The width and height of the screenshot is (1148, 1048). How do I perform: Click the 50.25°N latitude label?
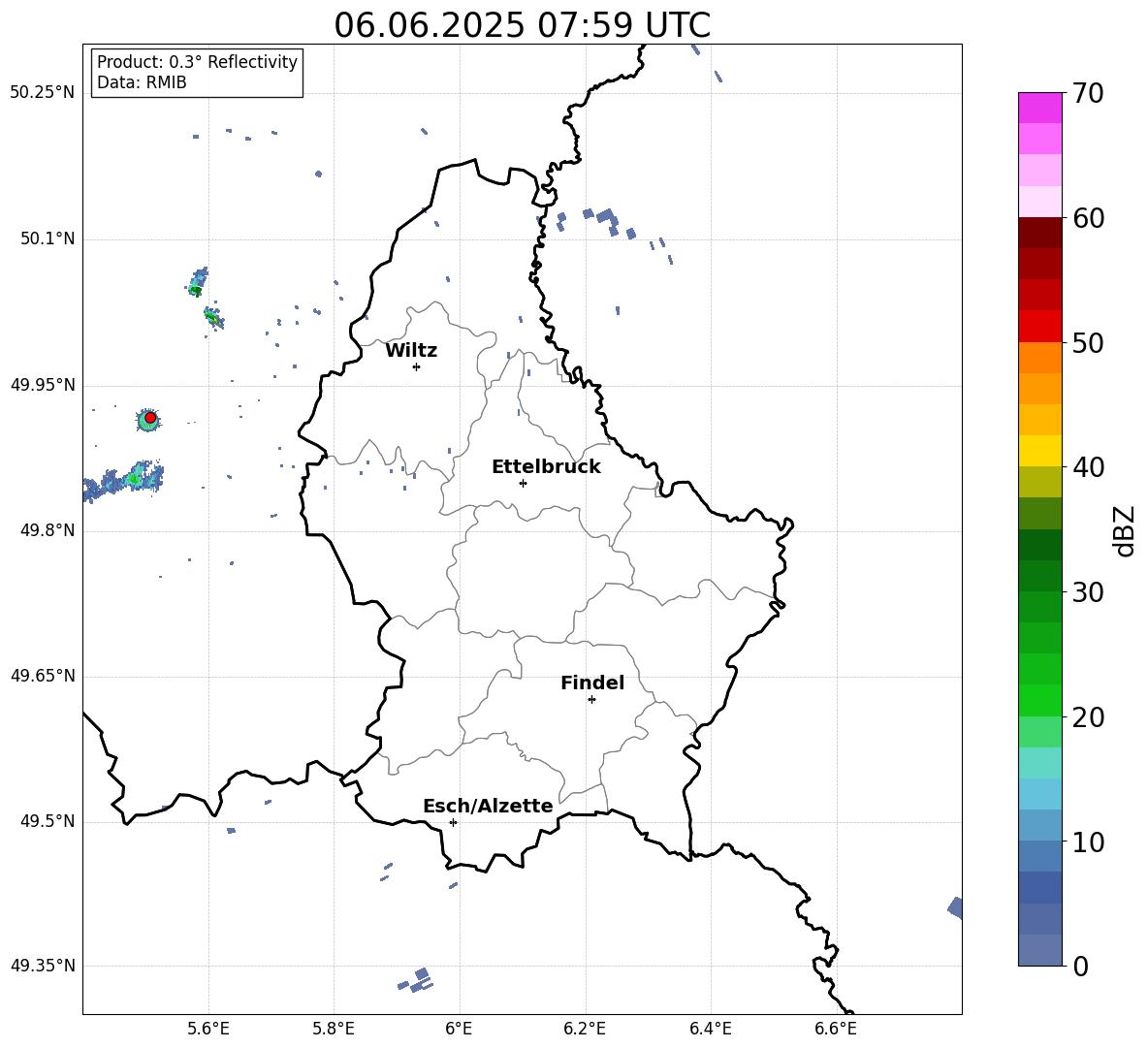(43, 93)
